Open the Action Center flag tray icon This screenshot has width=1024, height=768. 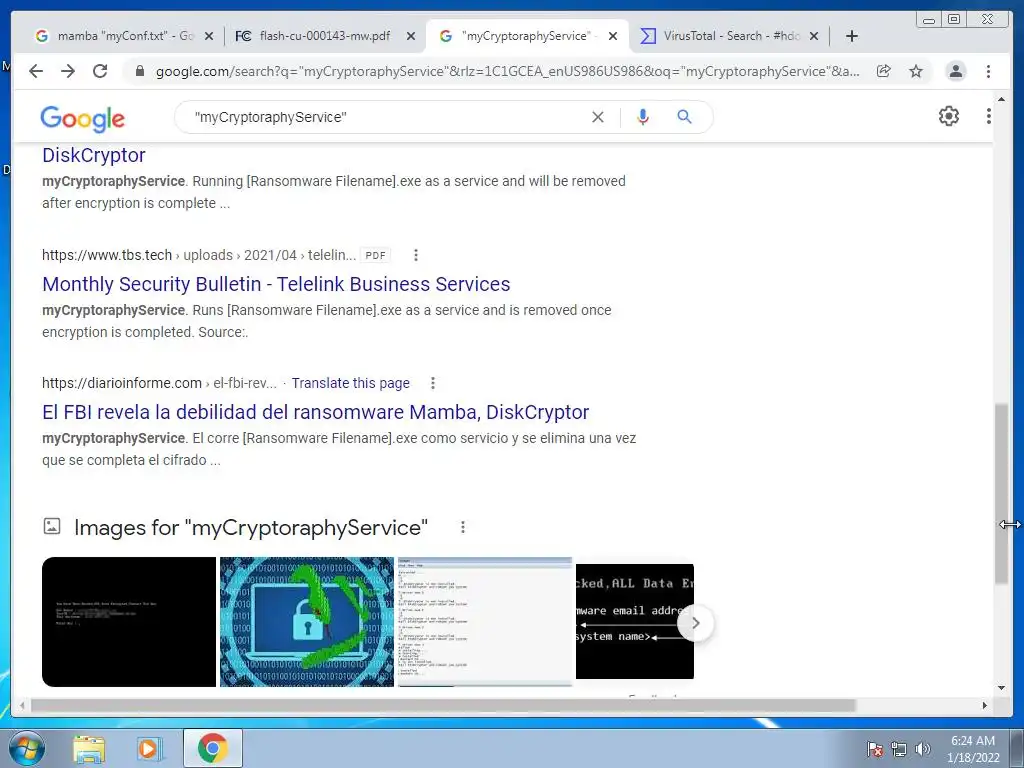point(874,748)
